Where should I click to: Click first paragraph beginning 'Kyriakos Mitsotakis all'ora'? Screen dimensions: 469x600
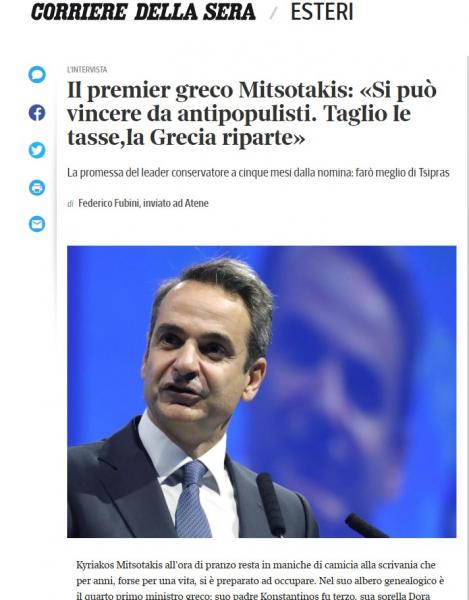coord(260,580)
